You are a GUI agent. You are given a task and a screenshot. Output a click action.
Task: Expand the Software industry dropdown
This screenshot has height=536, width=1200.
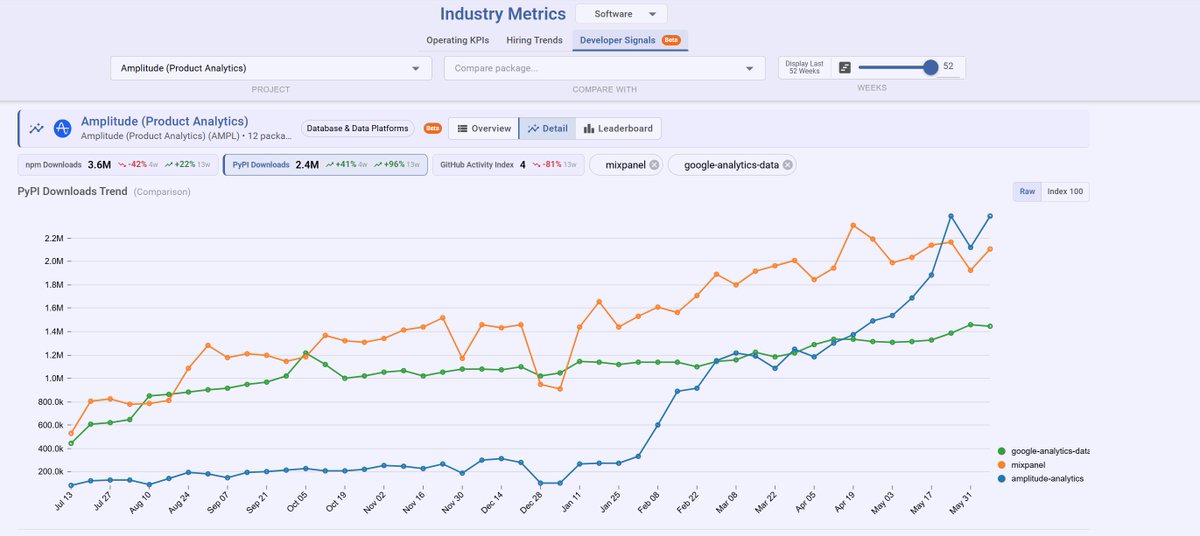[x=621, y=14]
